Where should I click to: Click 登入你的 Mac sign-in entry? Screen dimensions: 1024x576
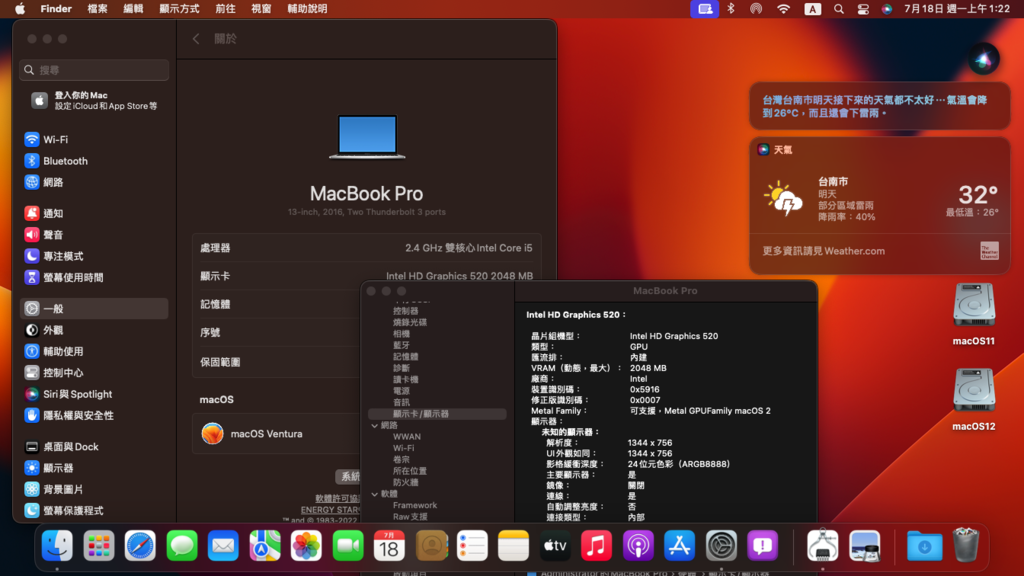pos(94,101)
